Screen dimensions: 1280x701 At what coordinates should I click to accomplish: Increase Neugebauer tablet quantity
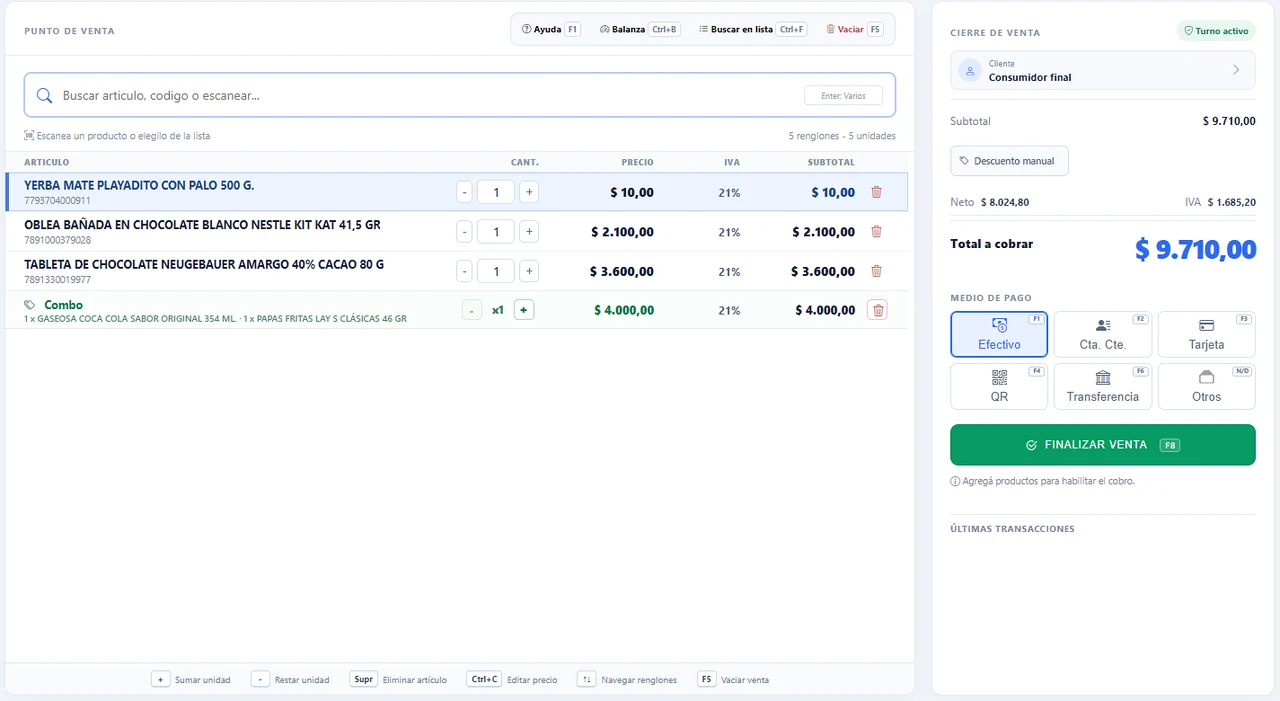click(529, 271)
